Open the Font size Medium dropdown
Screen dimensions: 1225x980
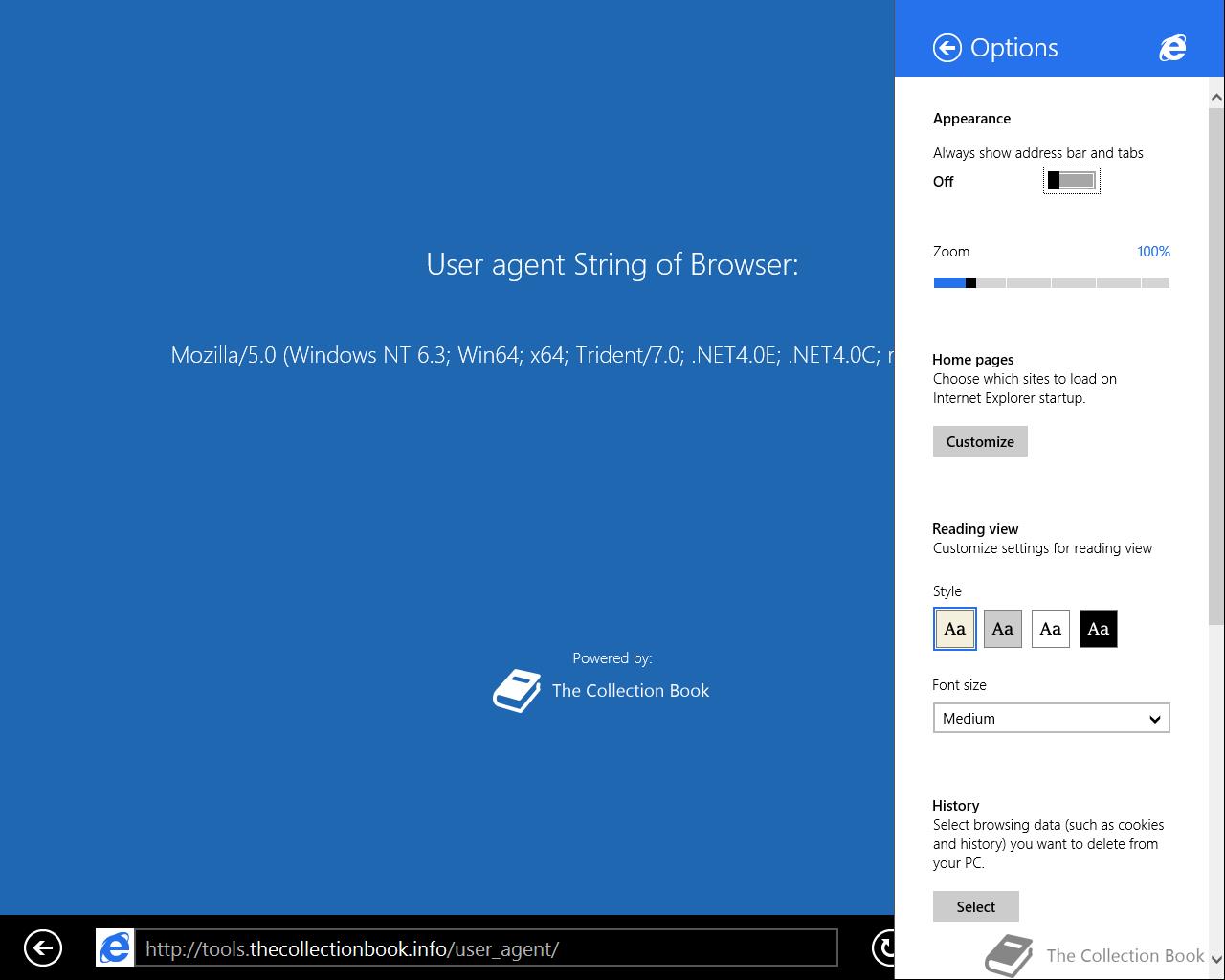(x=1052, y=718)
